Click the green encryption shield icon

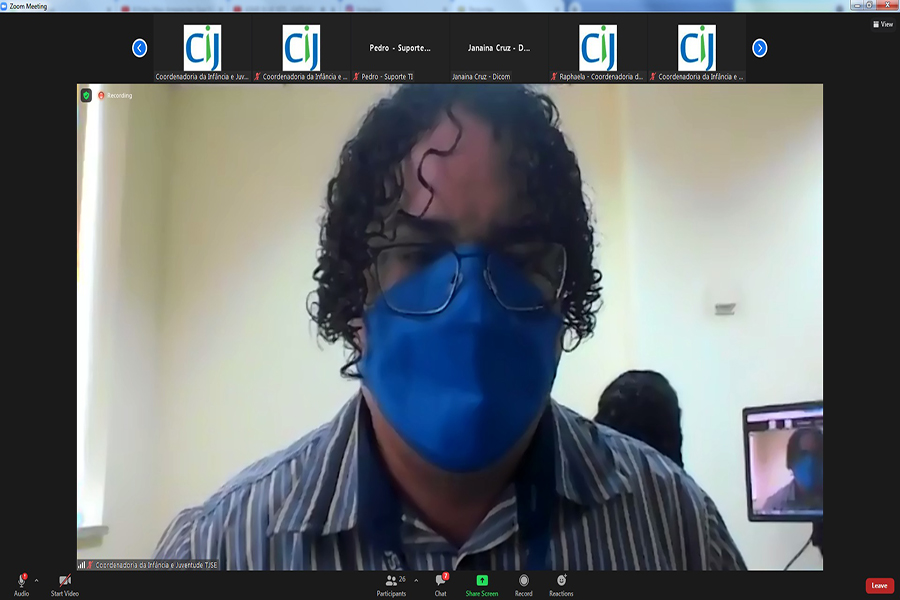point(87,95)
